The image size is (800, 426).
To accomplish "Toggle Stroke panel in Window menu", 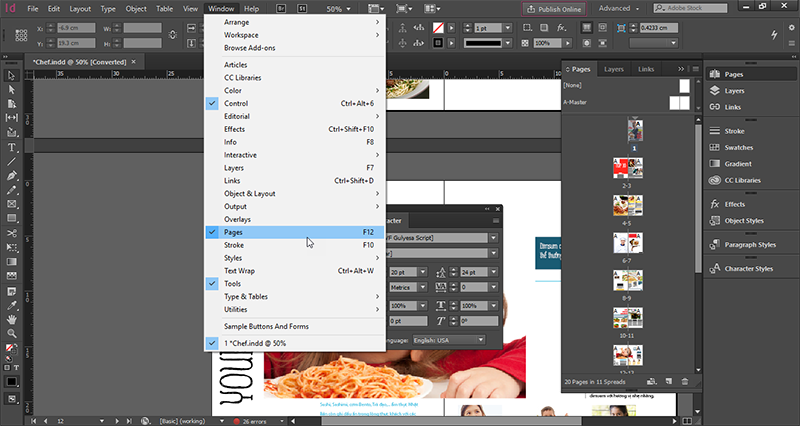I will point(294,245).
